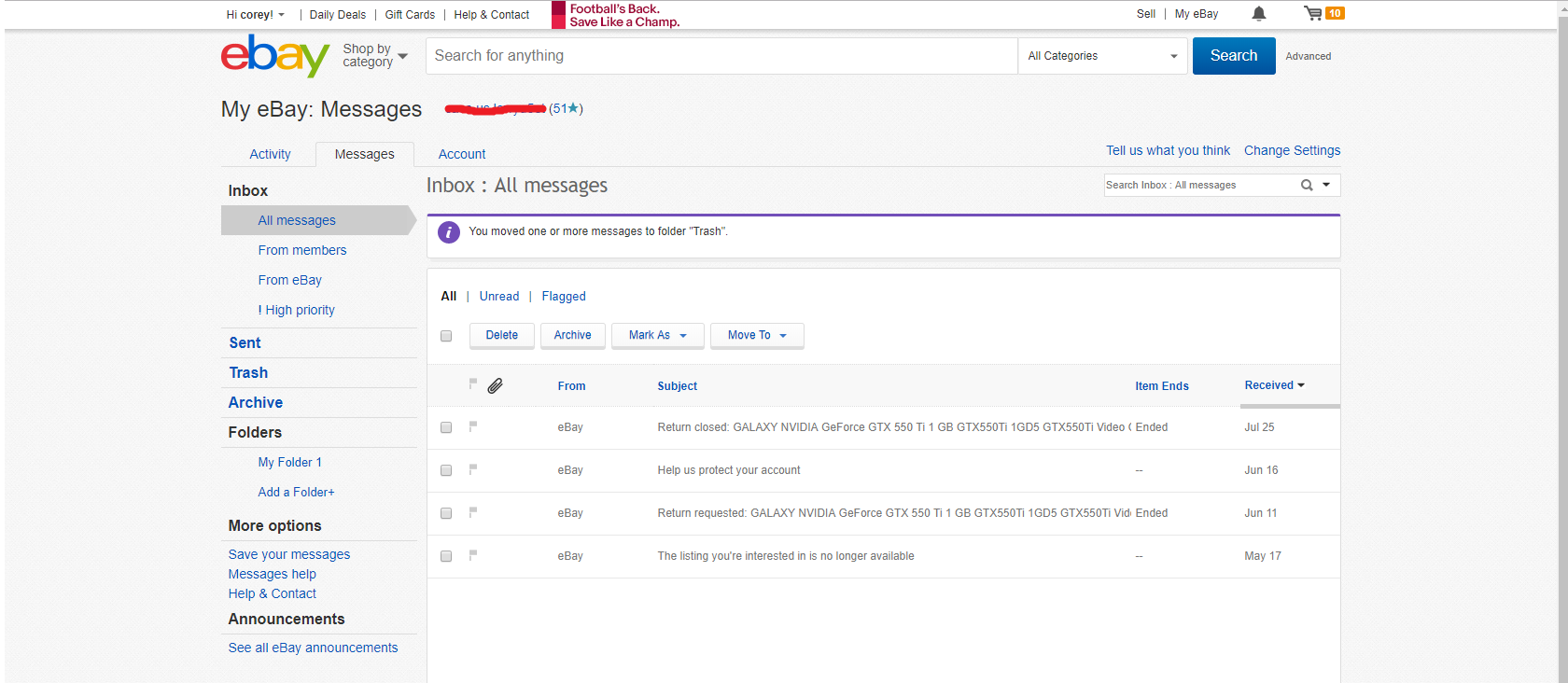The height and width of the screenshot is (683, 1568).
Task: Select the 'Return requested' message checkbox
Action: point(446,513)
